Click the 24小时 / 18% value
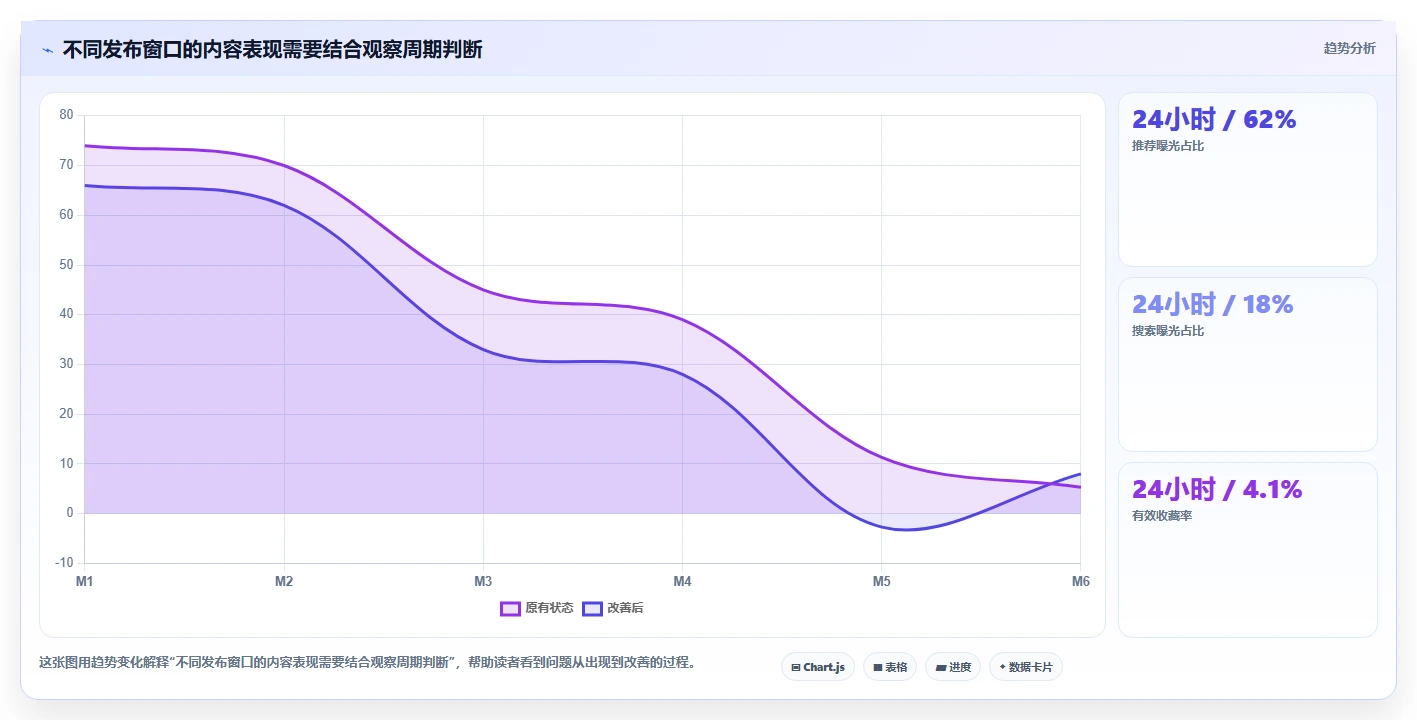Image resolution: width=1417 pixels, height=720 pixels. (1212, 304)
